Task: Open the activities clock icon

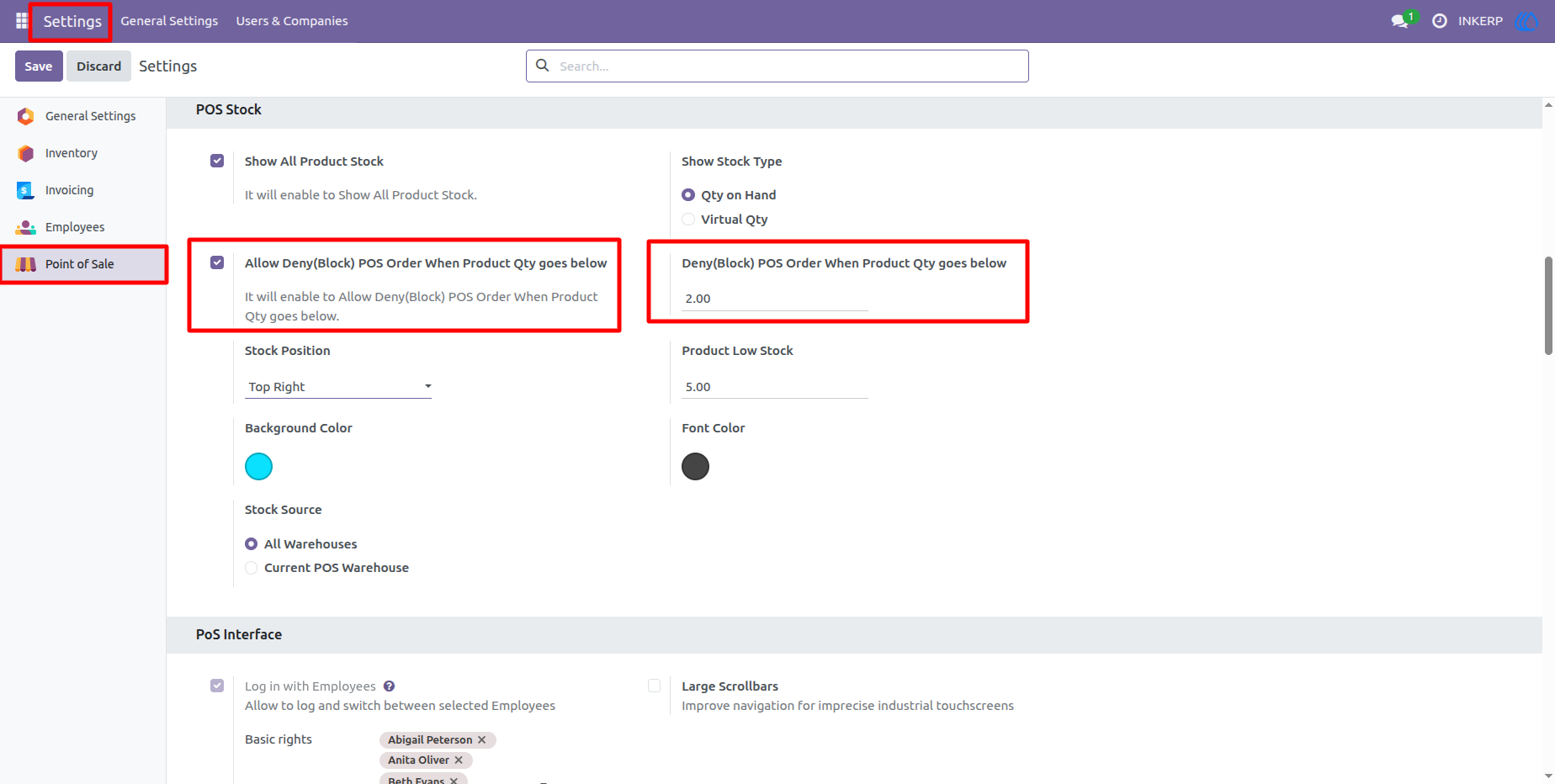Action: point(1440,21)
